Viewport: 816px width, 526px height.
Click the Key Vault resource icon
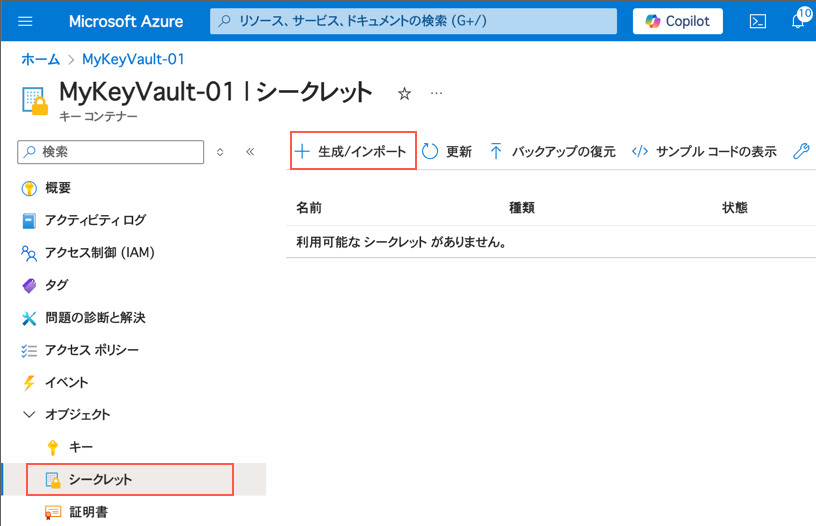[35, 101]
